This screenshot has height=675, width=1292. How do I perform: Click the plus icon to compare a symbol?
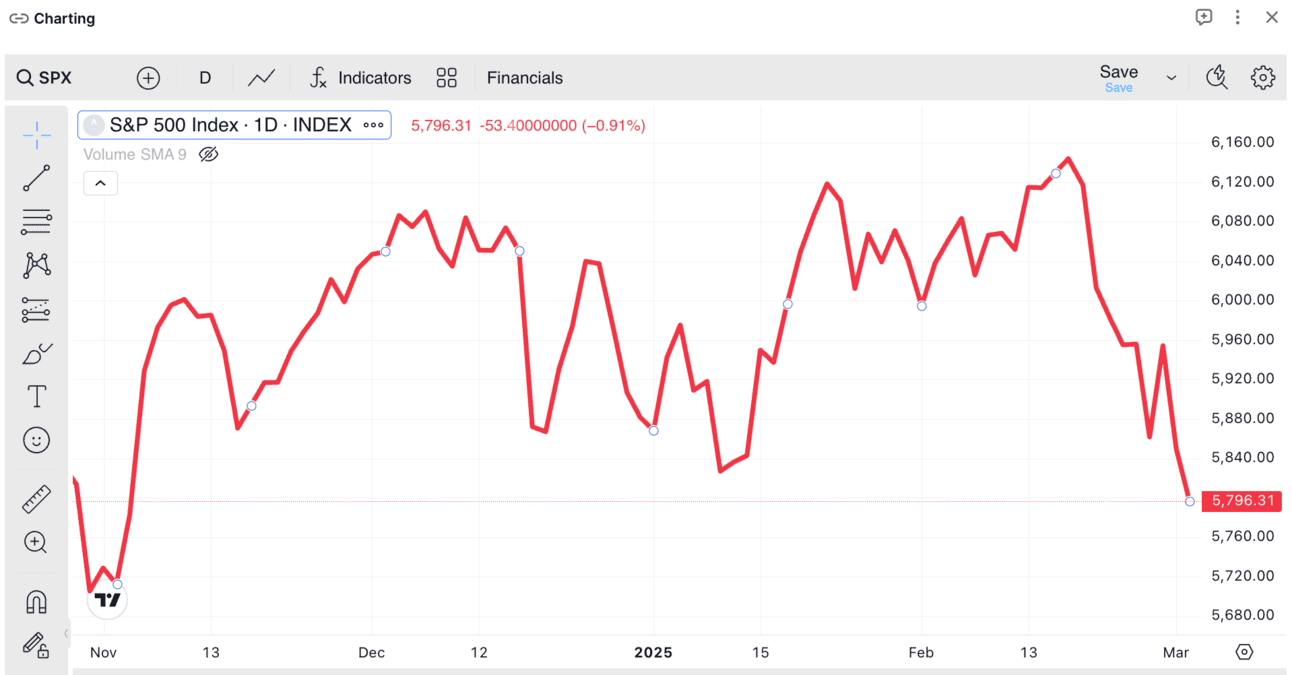(x=148, y=78)
